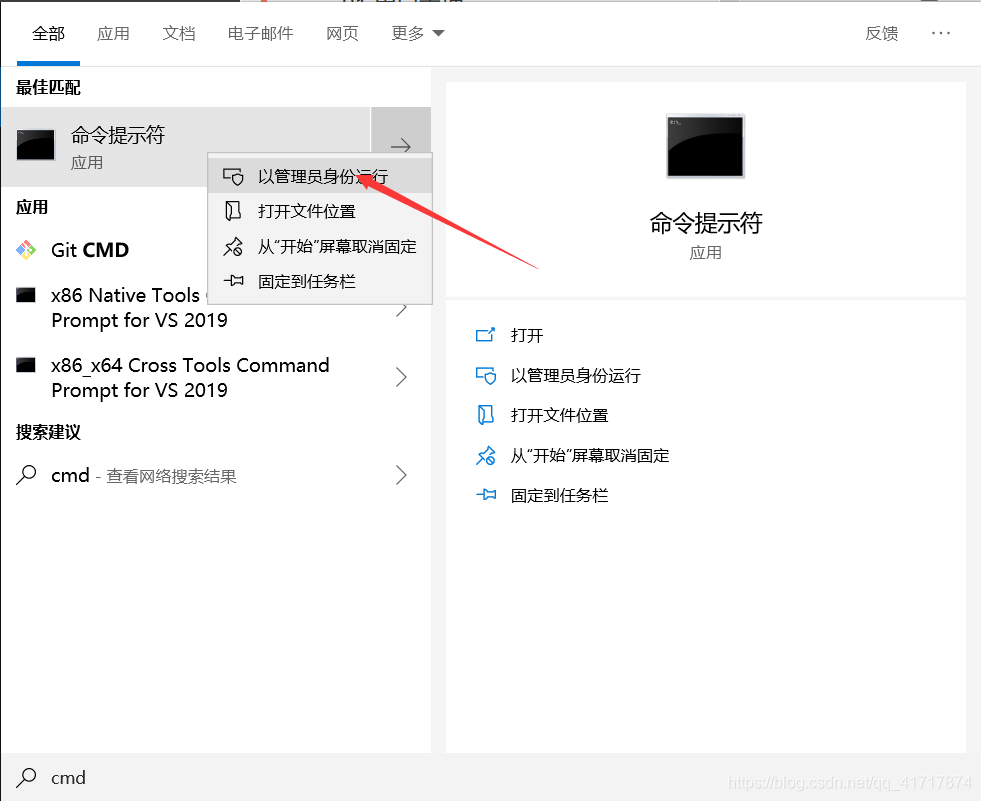Open x86 Native Tools Prompt for VS 2019
This screenshot has height=801, width=981.
point(139,307)
